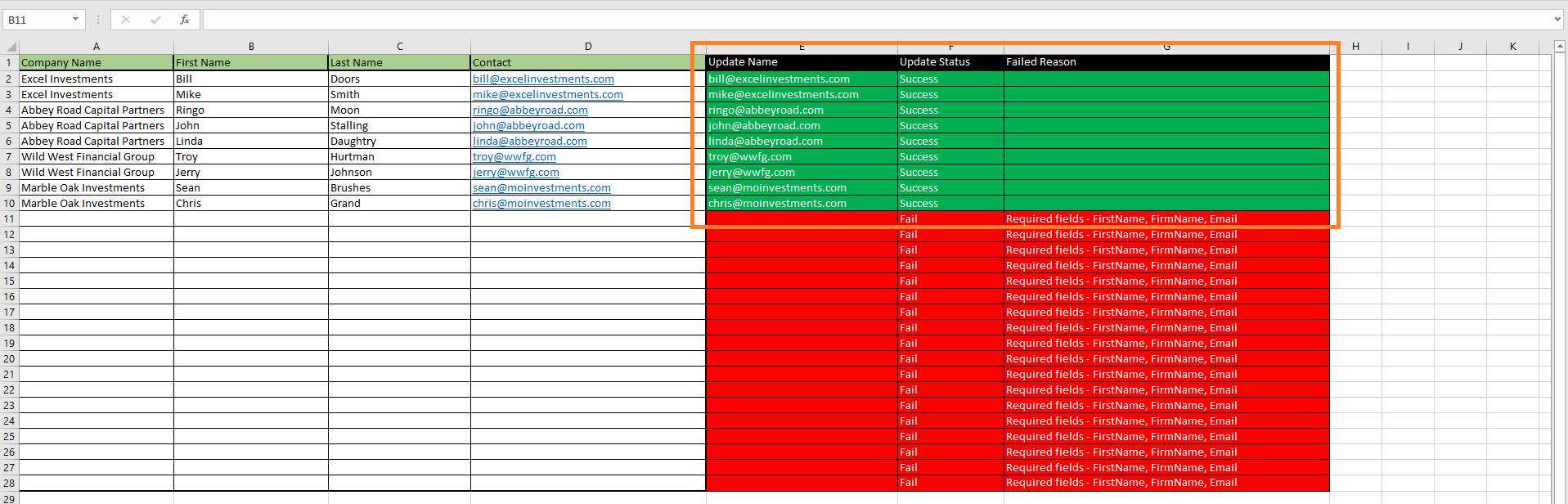Select the Fail cell in row 11
The image size is (1568, 504).
950,218
